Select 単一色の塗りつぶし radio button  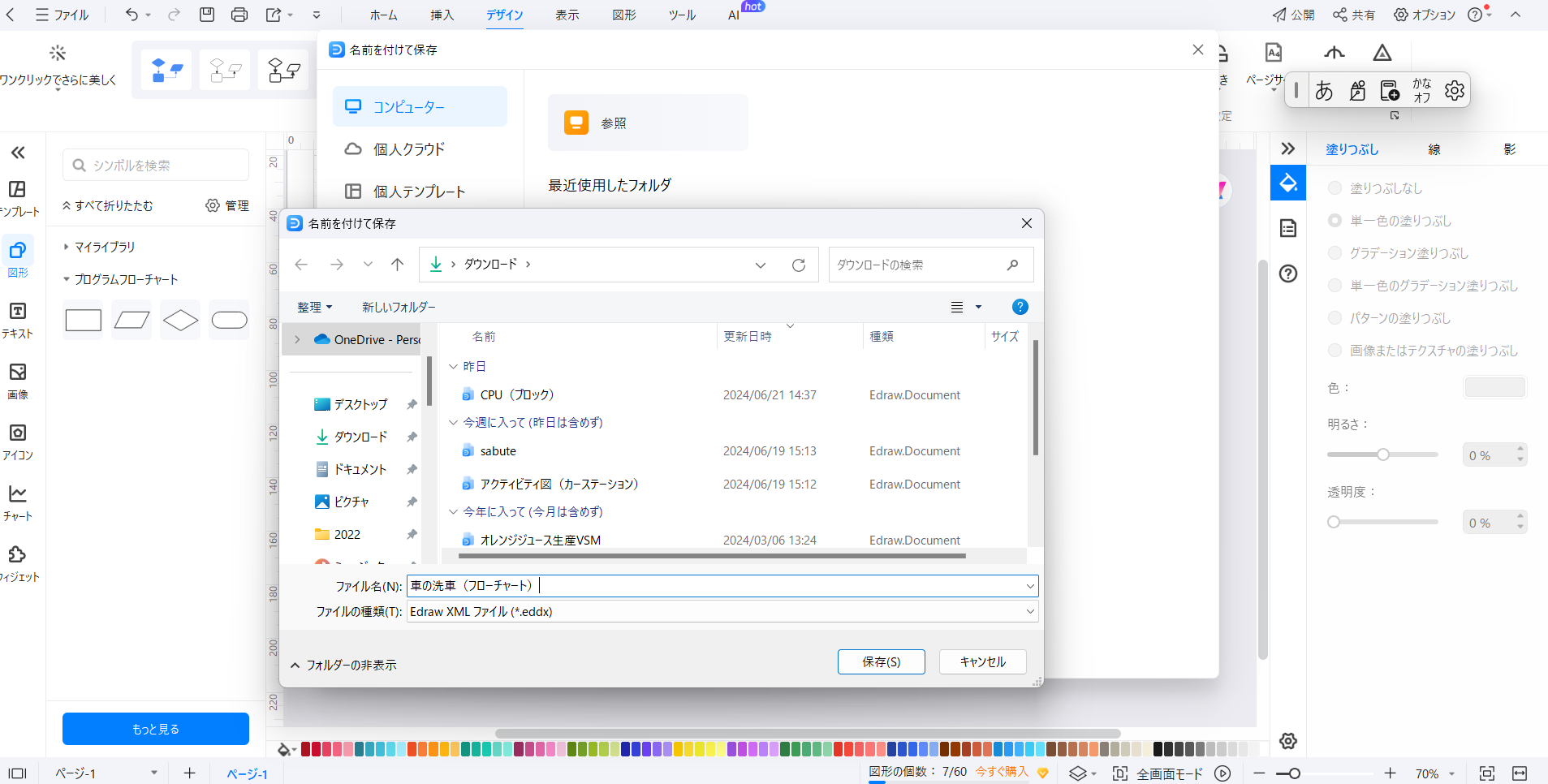point(1335,221)
